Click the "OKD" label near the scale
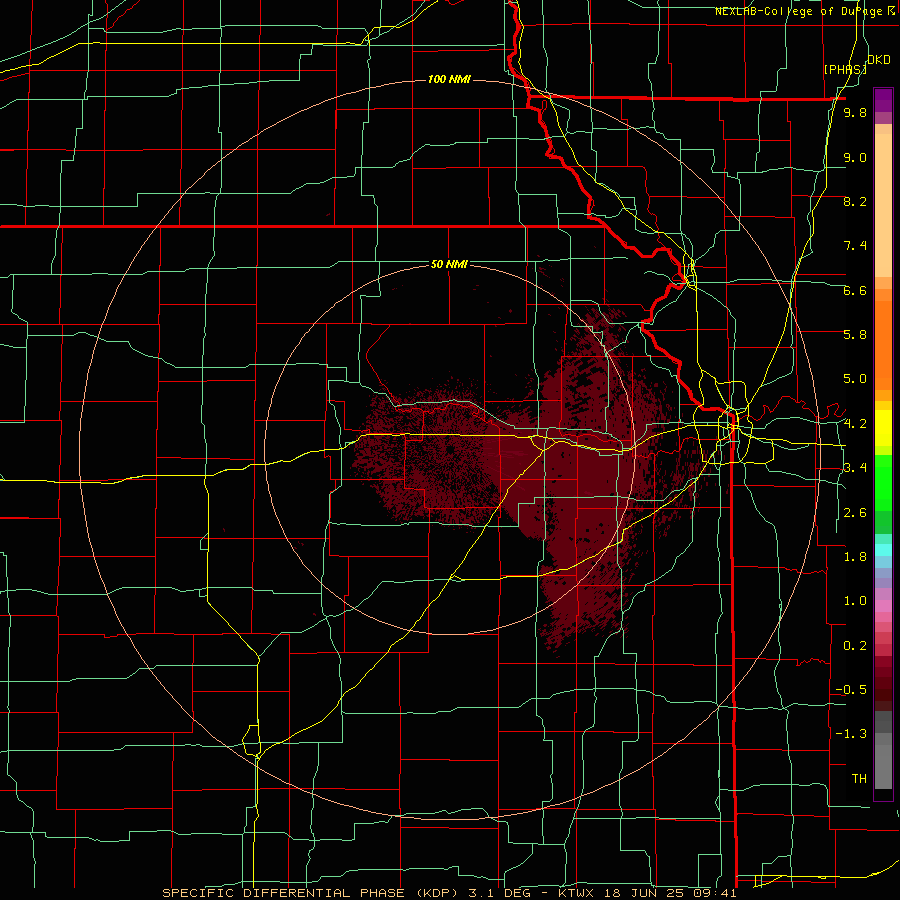The width and height of the screenshot is (900, 900). point(879,60)
